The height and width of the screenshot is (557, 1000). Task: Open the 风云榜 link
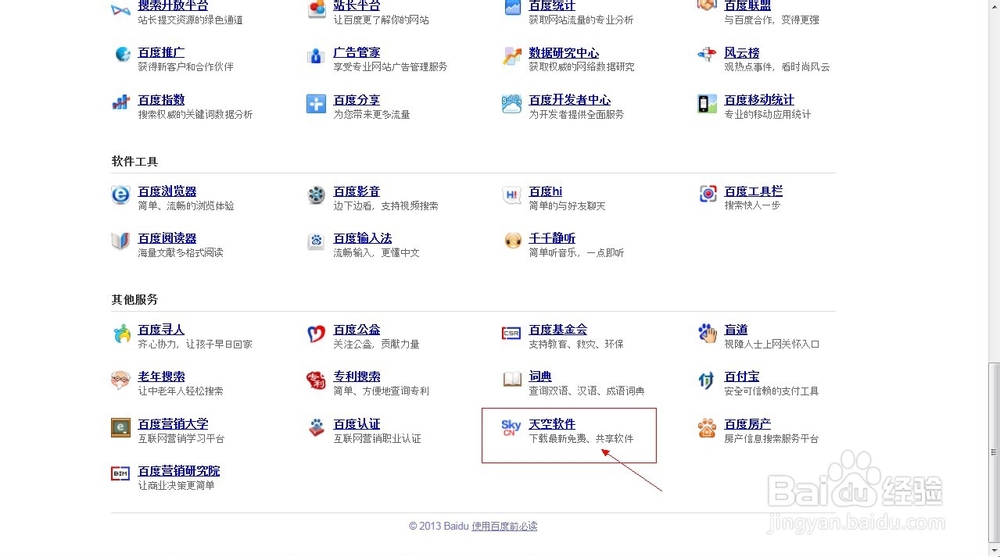[x=742, y=52]
